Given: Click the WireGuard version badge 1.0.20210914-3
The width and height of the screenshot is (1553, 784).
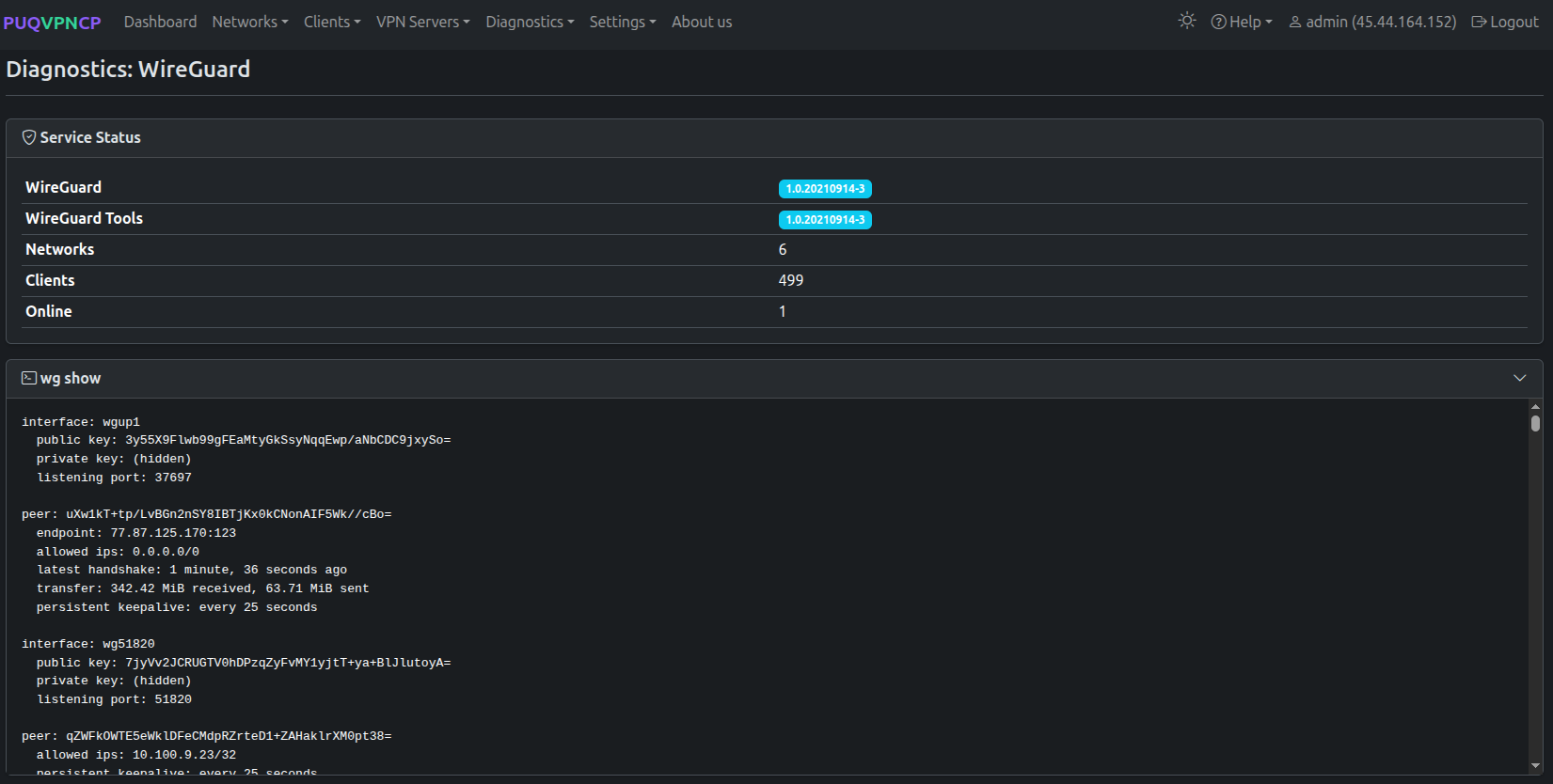Looking at the screenshot, I should (825, 189).
